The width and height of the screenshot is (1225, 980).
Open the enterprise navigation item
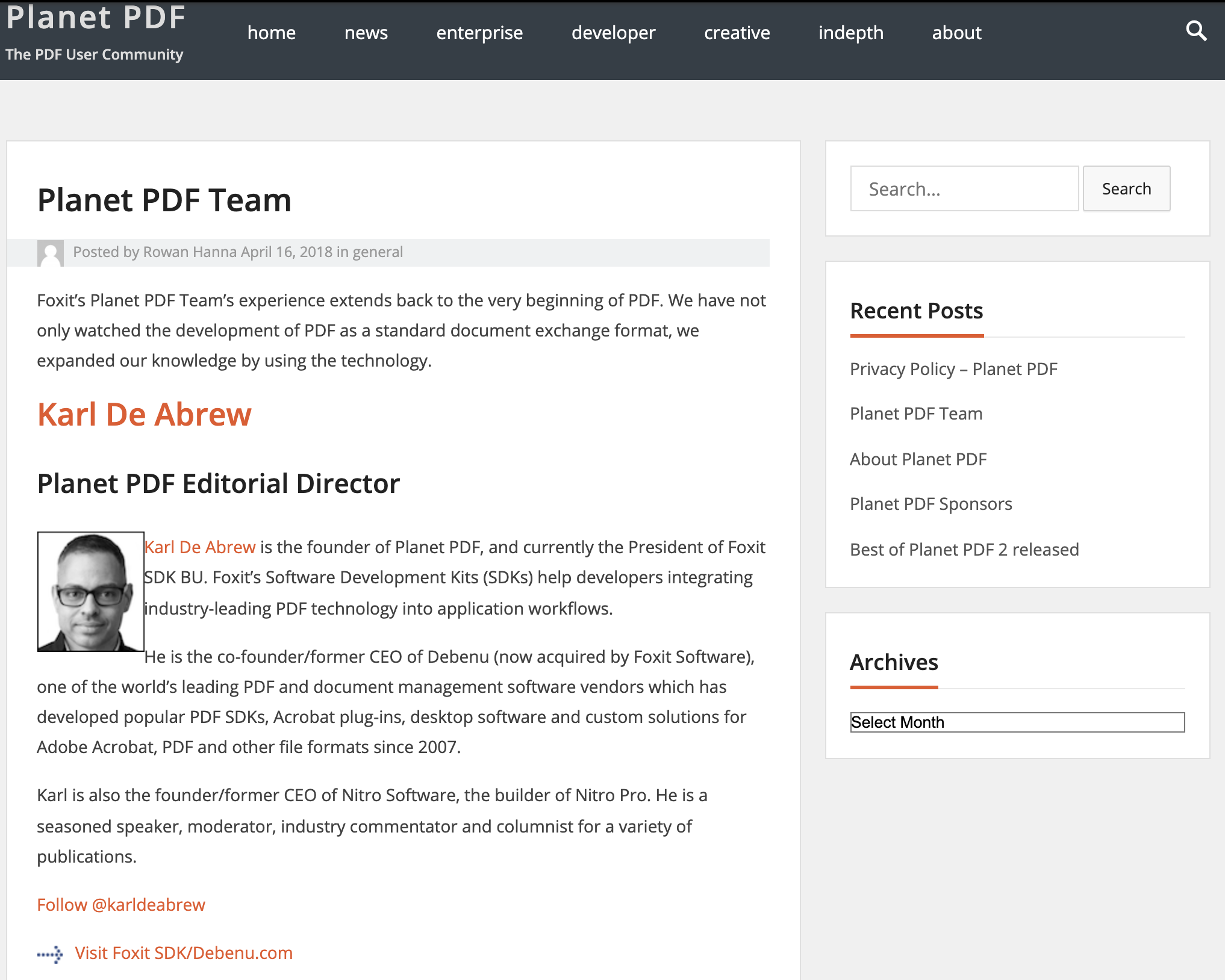(x=479, y=33)
